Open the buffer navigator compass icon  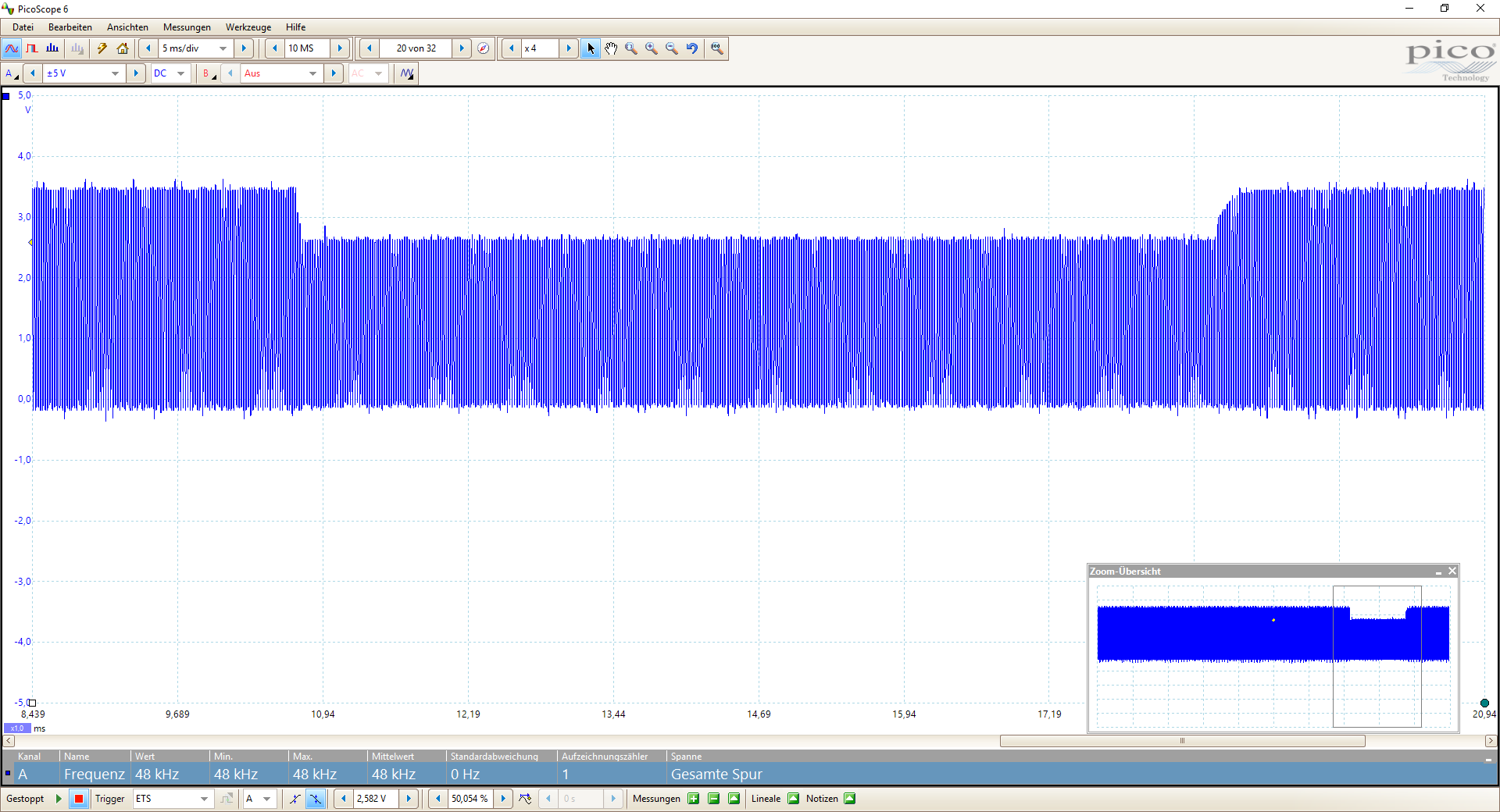pos(484,48)
